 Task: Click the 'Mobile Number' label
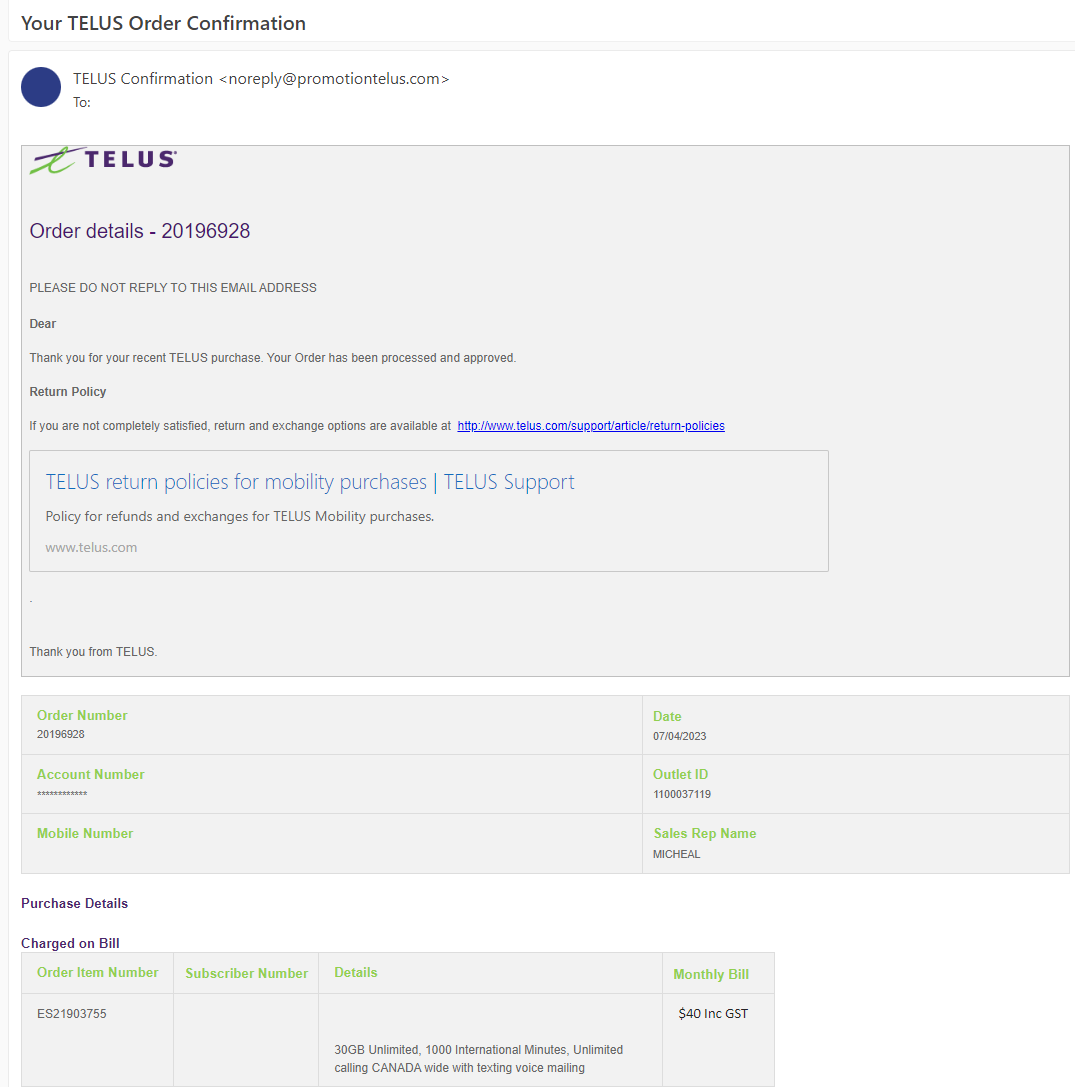[85, 833]
